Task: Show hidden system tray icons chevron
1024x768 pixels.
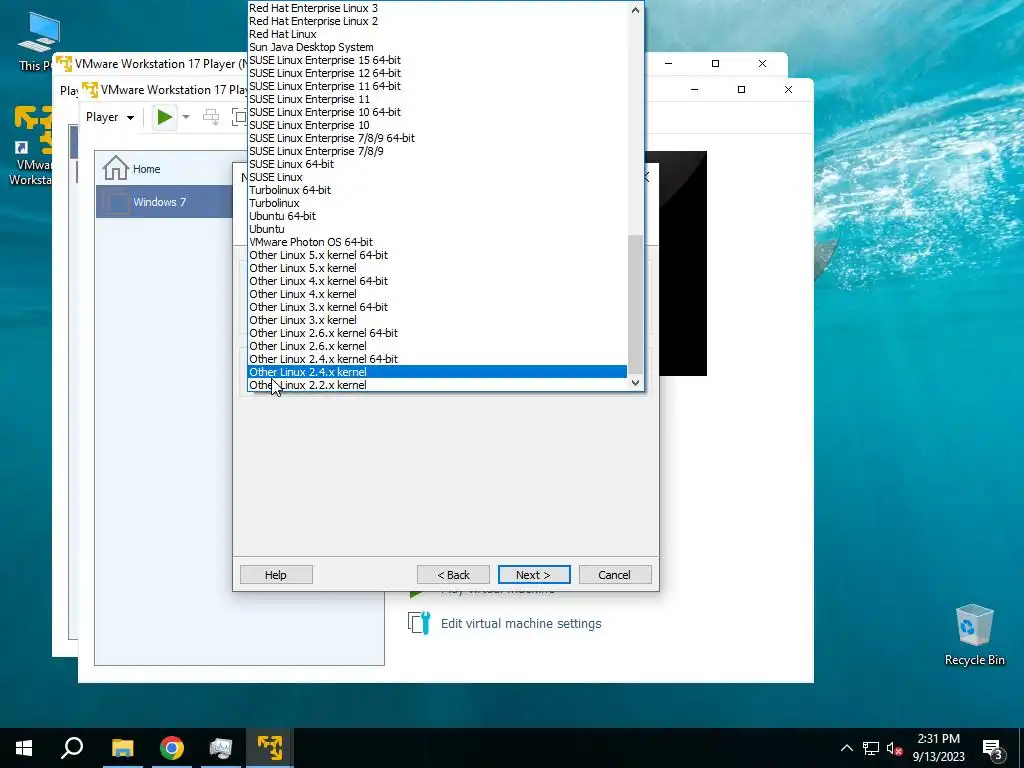Action: click(846, 748)
